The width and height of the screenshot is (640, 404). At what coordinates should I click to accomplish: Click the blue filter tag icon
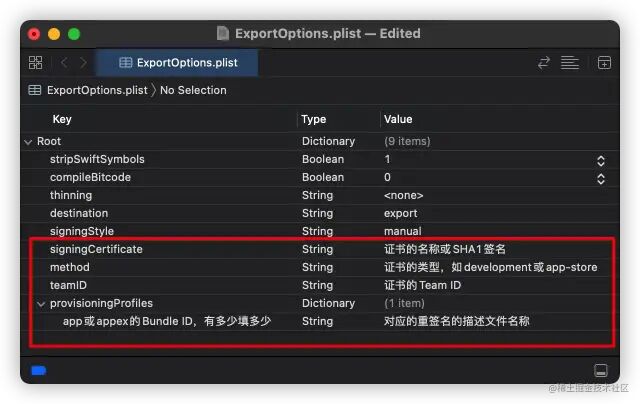coord(39,371)
